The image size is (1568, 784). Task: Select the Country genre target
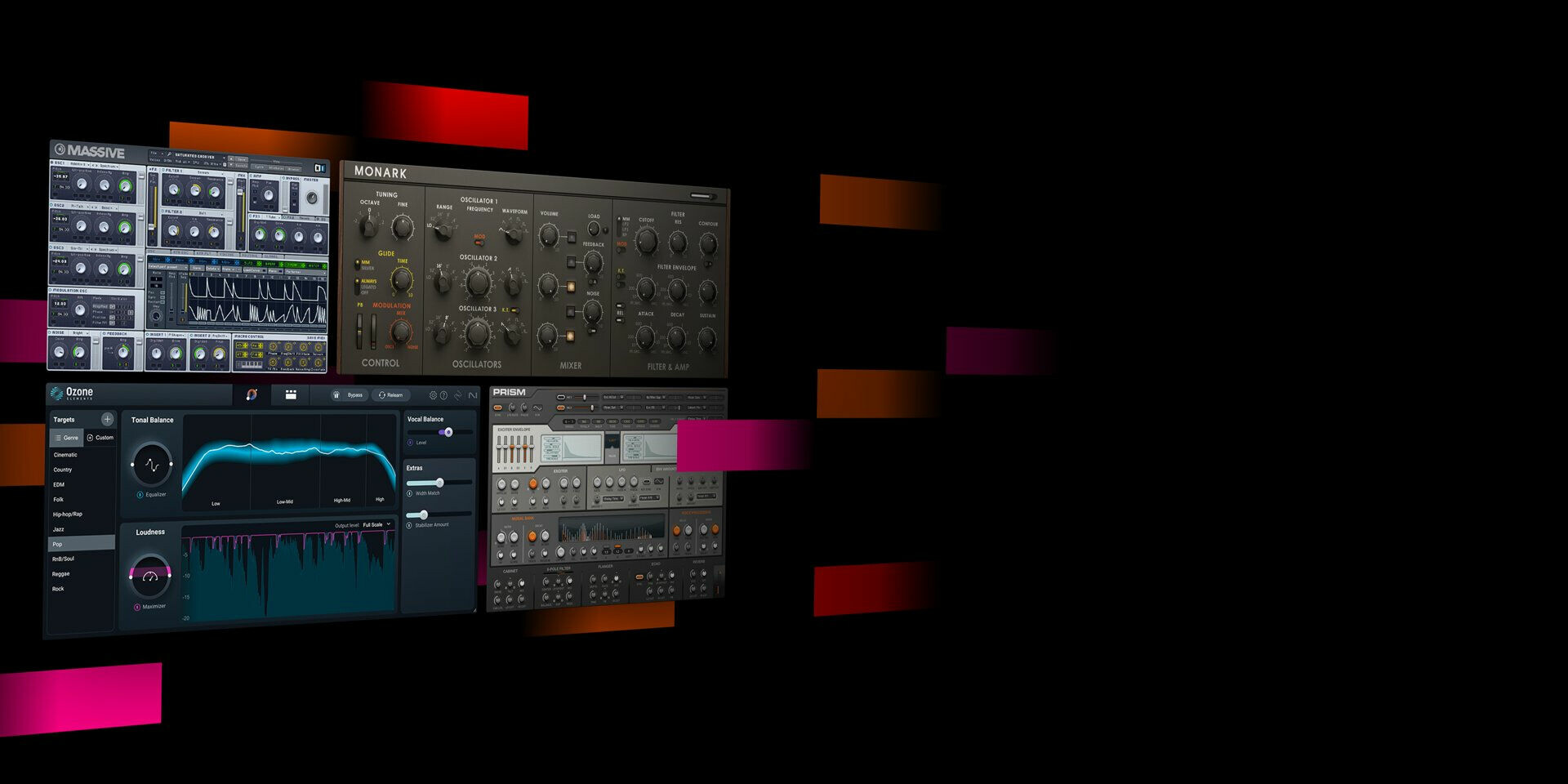63,470
